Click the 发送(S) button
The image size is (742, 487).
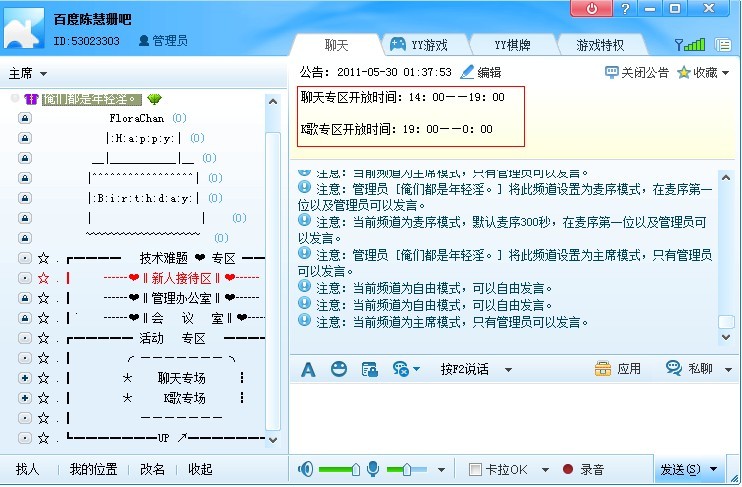680,469
